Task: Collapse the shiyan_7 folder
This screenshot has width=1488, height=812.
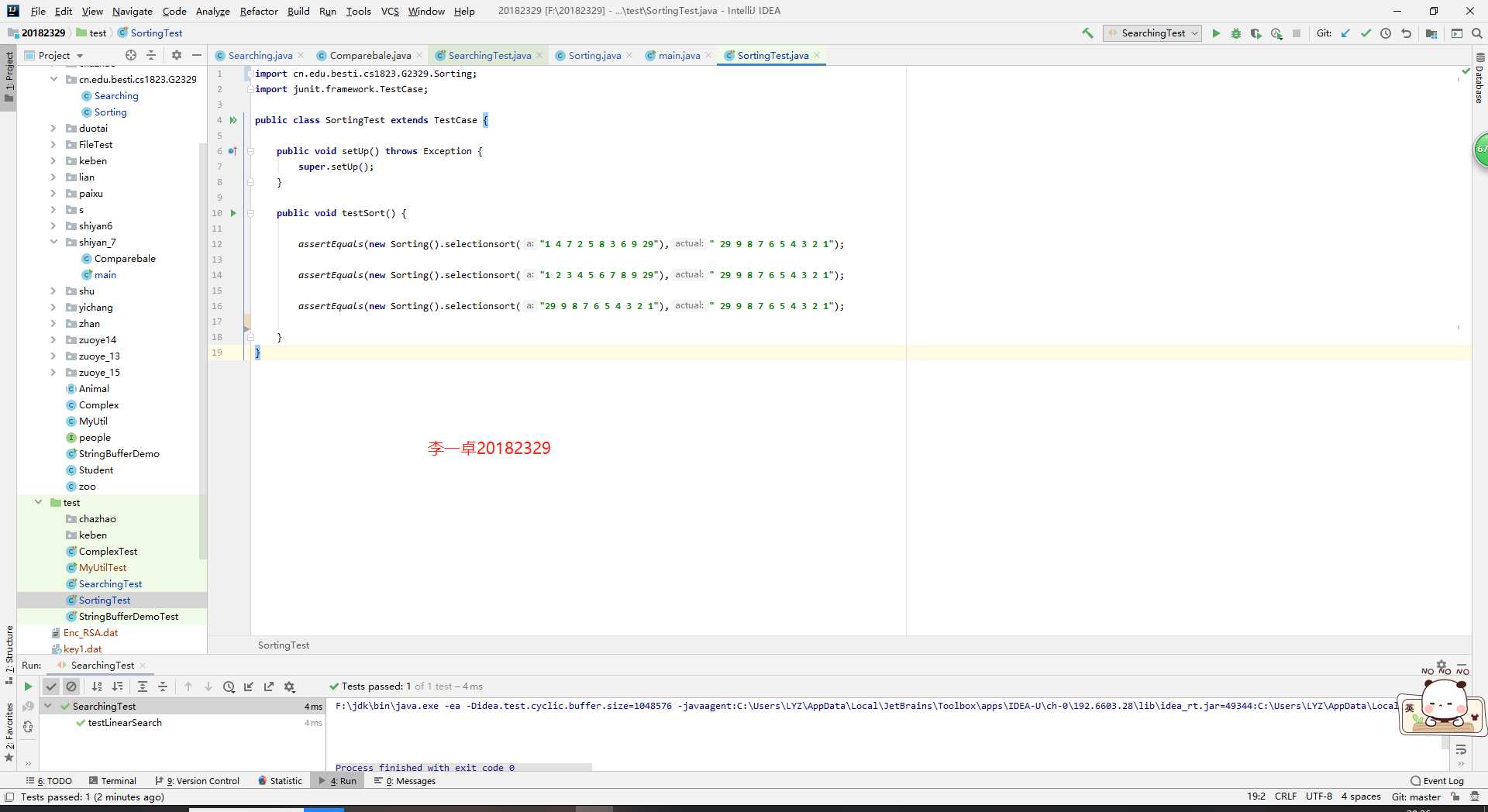Action: (x=53, y=243)
